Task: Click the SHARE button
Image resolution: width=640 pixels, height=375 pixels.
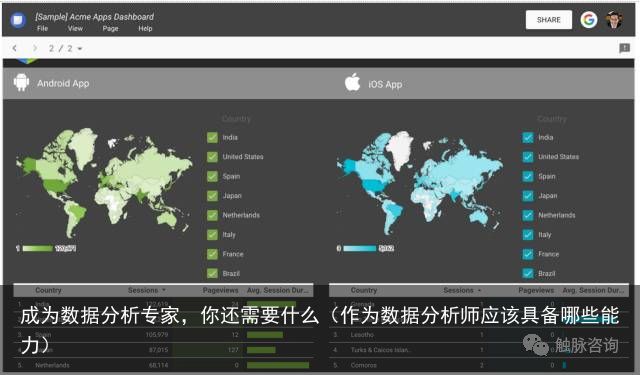Action: [549, 20]
